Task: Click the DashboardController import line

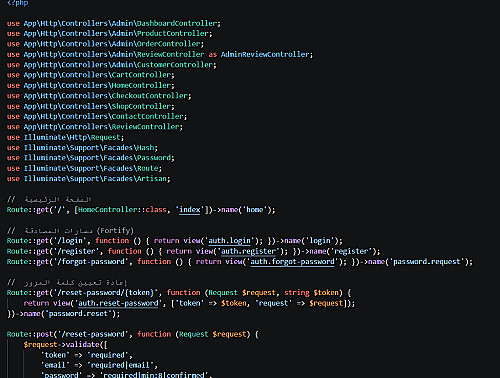Action: point(113,24)
